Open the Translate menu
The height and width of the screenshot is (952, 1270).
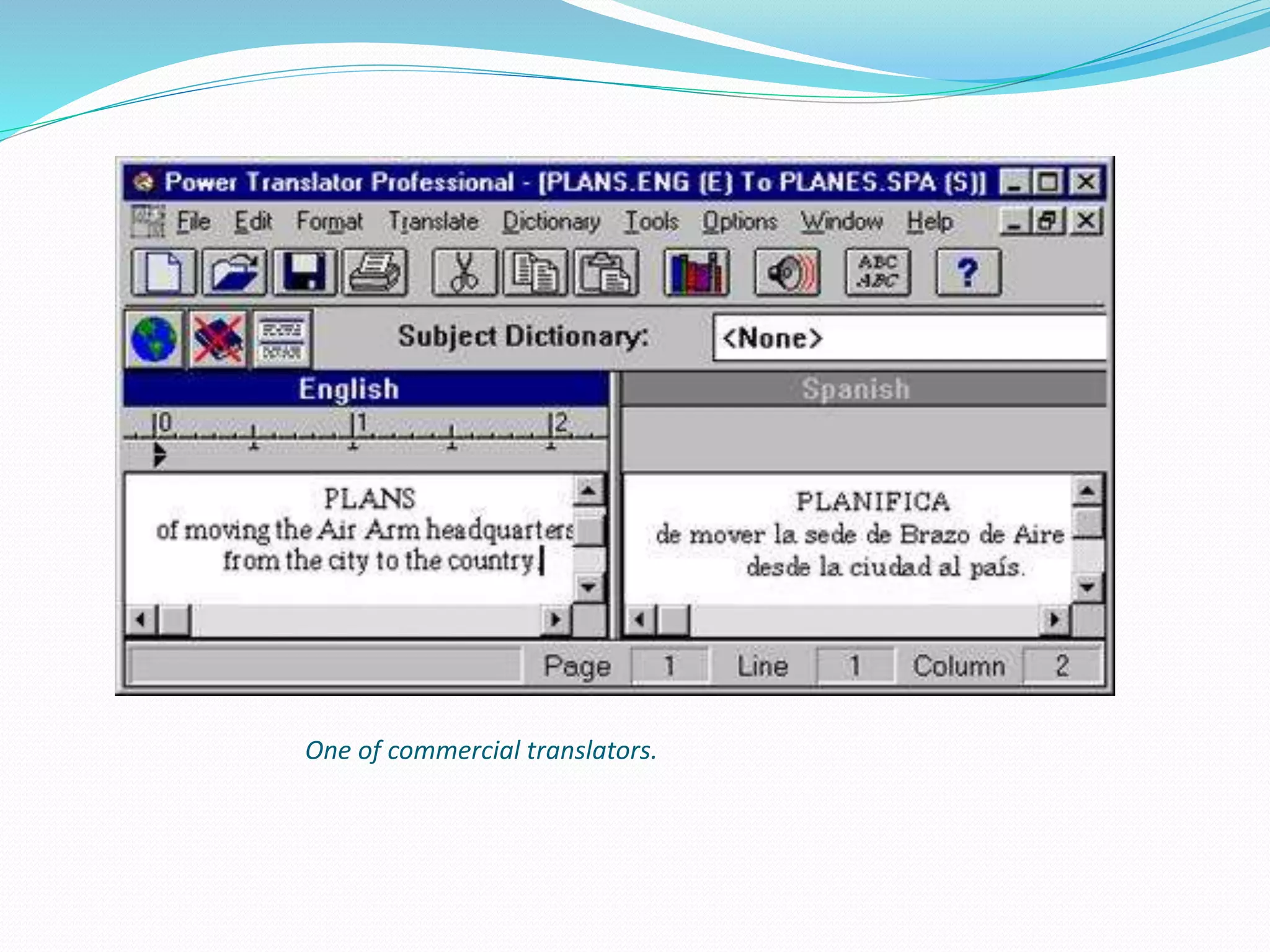point(433,221)
